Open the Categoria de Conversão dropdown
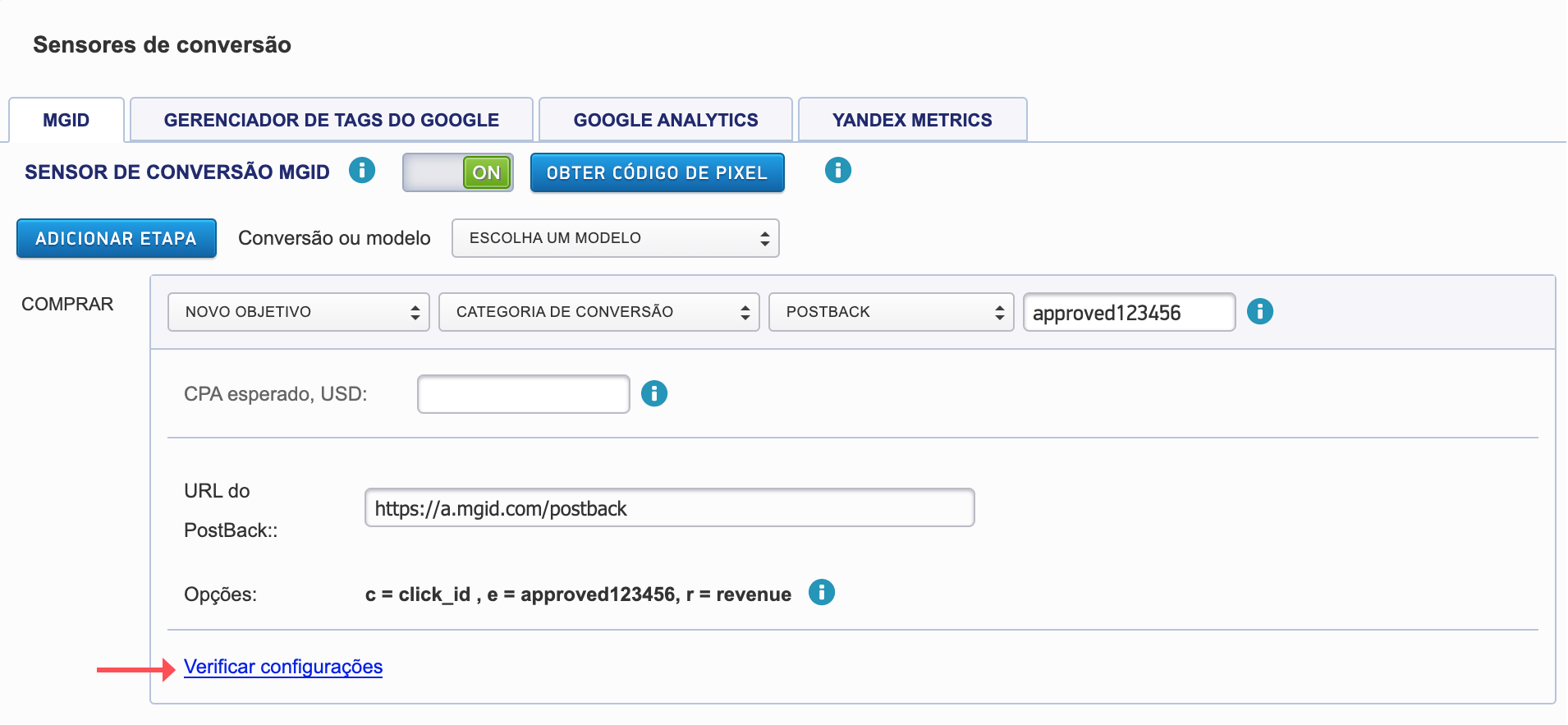Screen dimensions: 1568x725 pyautogui.click(x=598, y=312)
